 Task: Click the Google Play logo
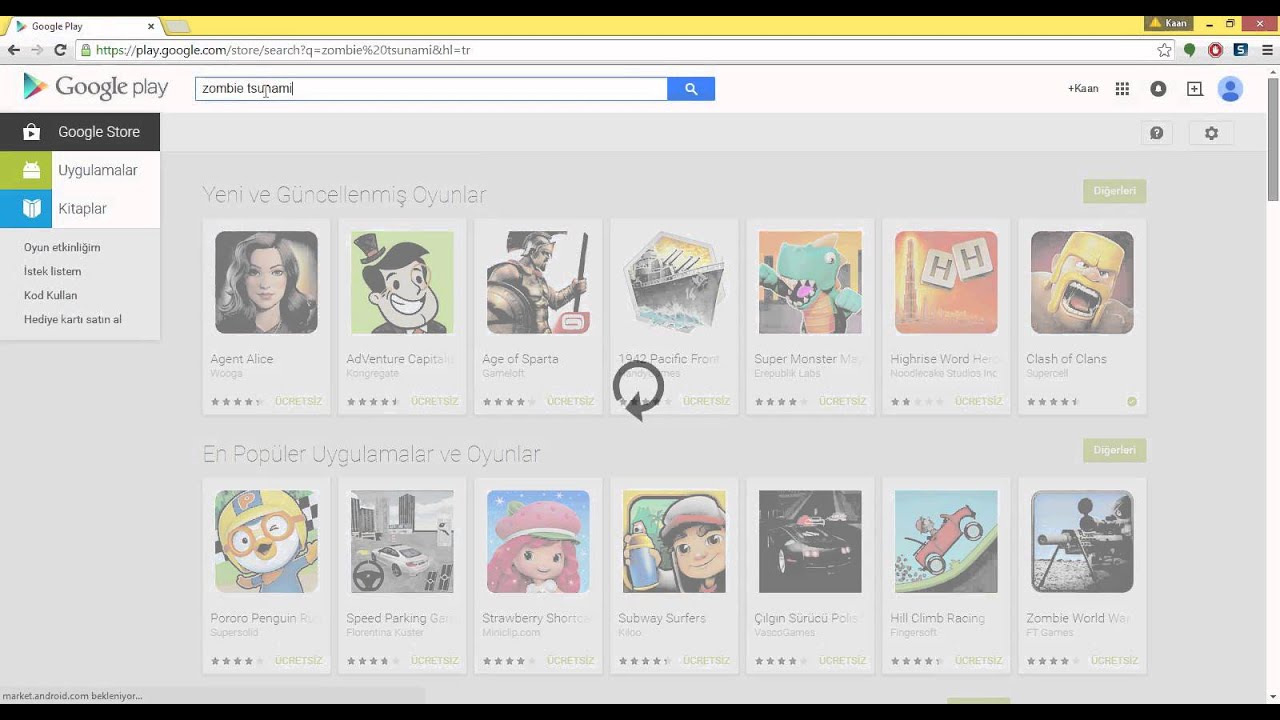96,87
